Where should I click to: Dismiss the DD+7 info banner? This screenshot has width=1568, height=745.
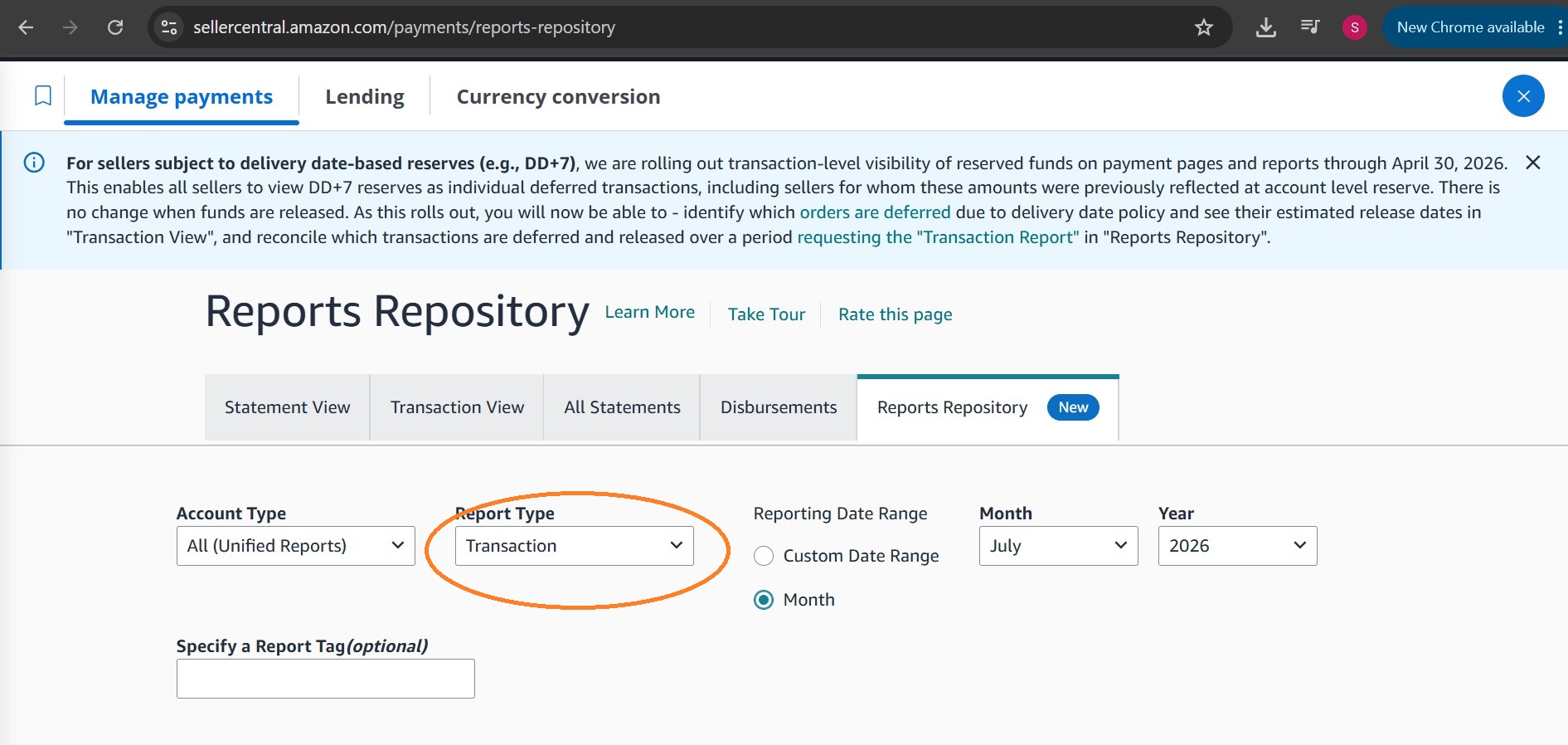coord(1533,163)
